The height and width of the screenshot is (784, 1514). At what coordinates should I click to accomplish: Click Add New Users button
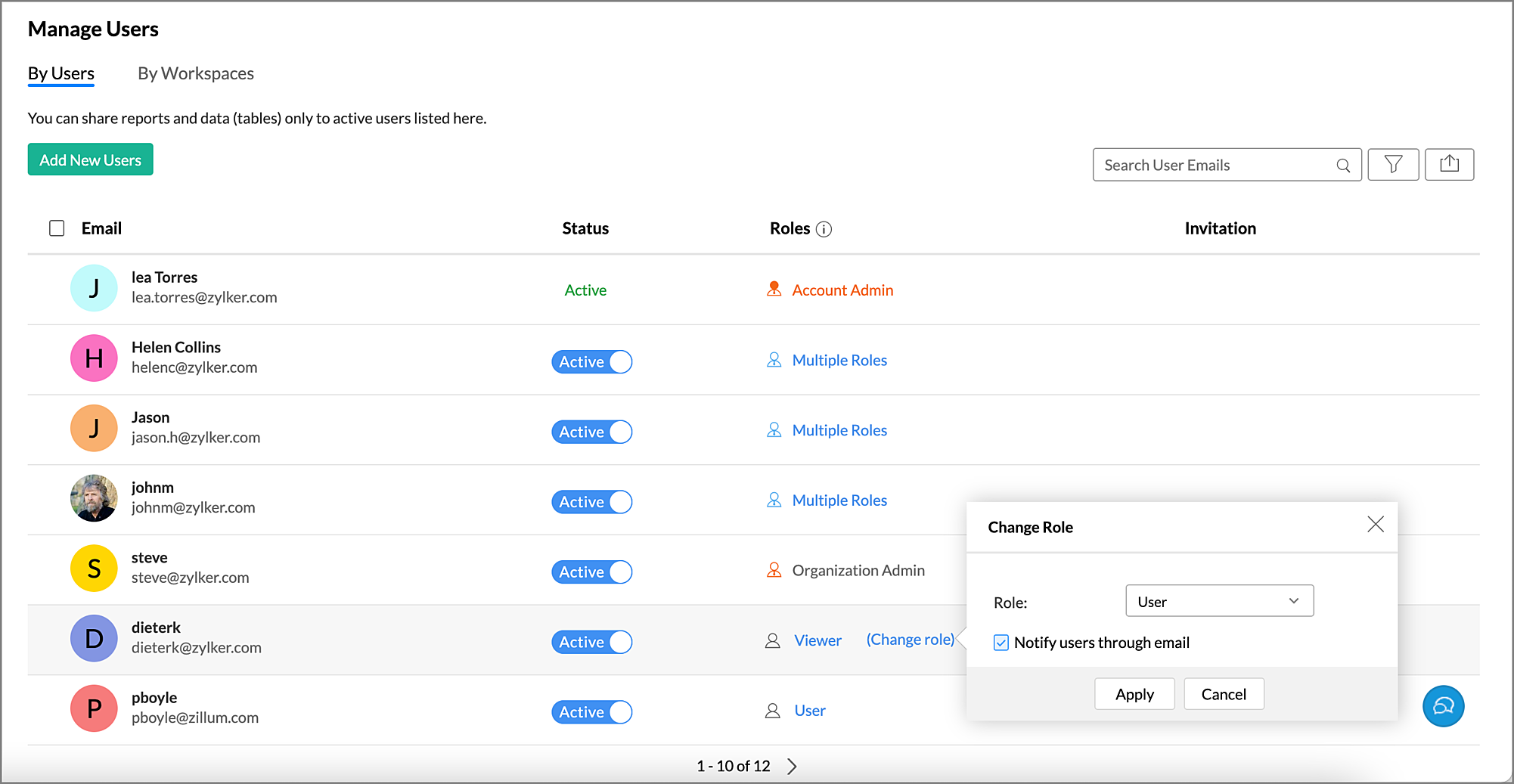(90, 160)
